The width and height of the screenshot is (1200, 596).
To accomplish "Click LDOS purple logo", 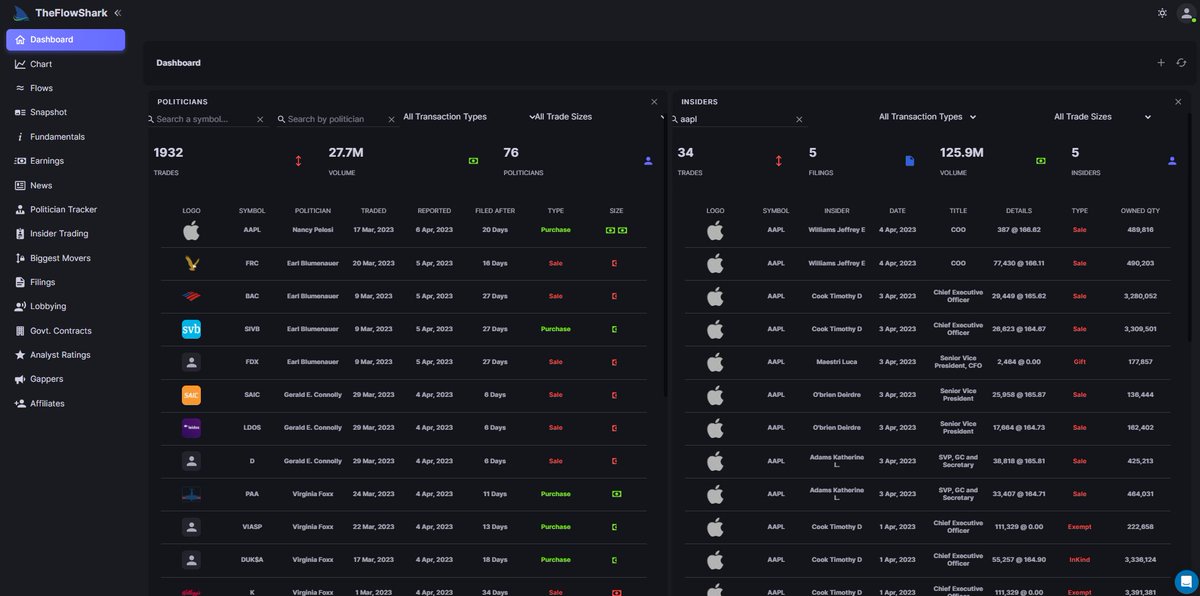I will point(191,428).
